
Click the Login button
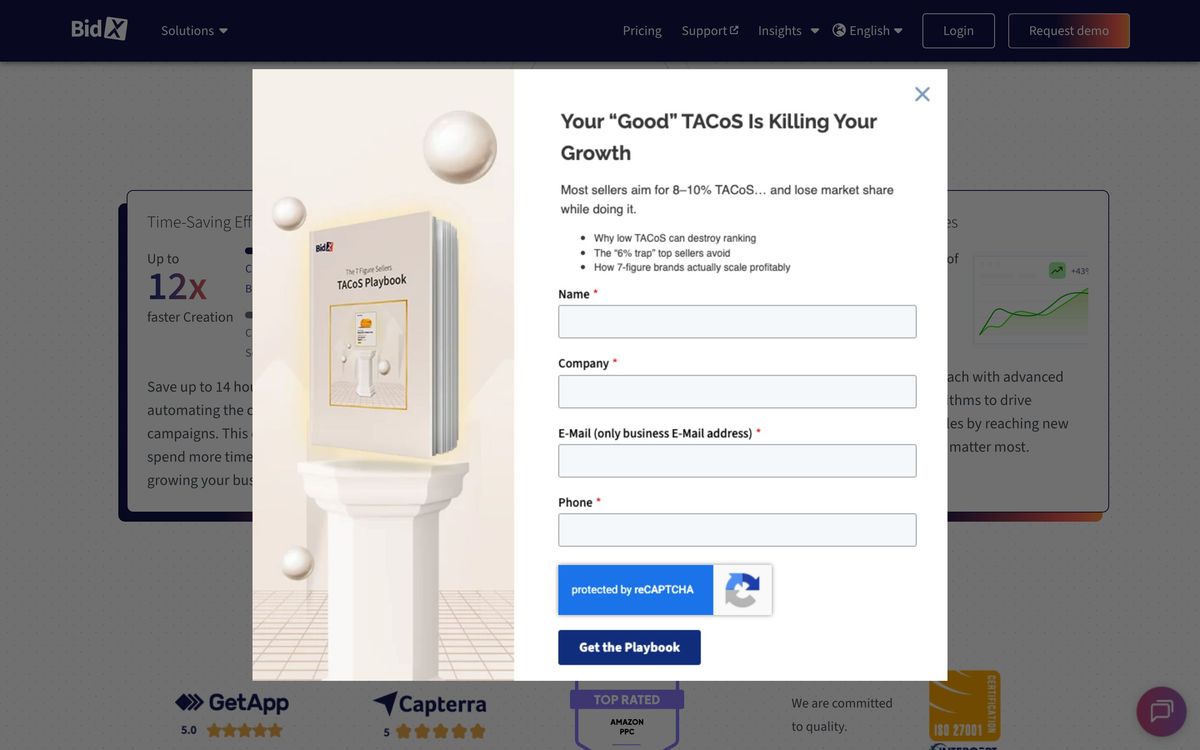[958, 31]
